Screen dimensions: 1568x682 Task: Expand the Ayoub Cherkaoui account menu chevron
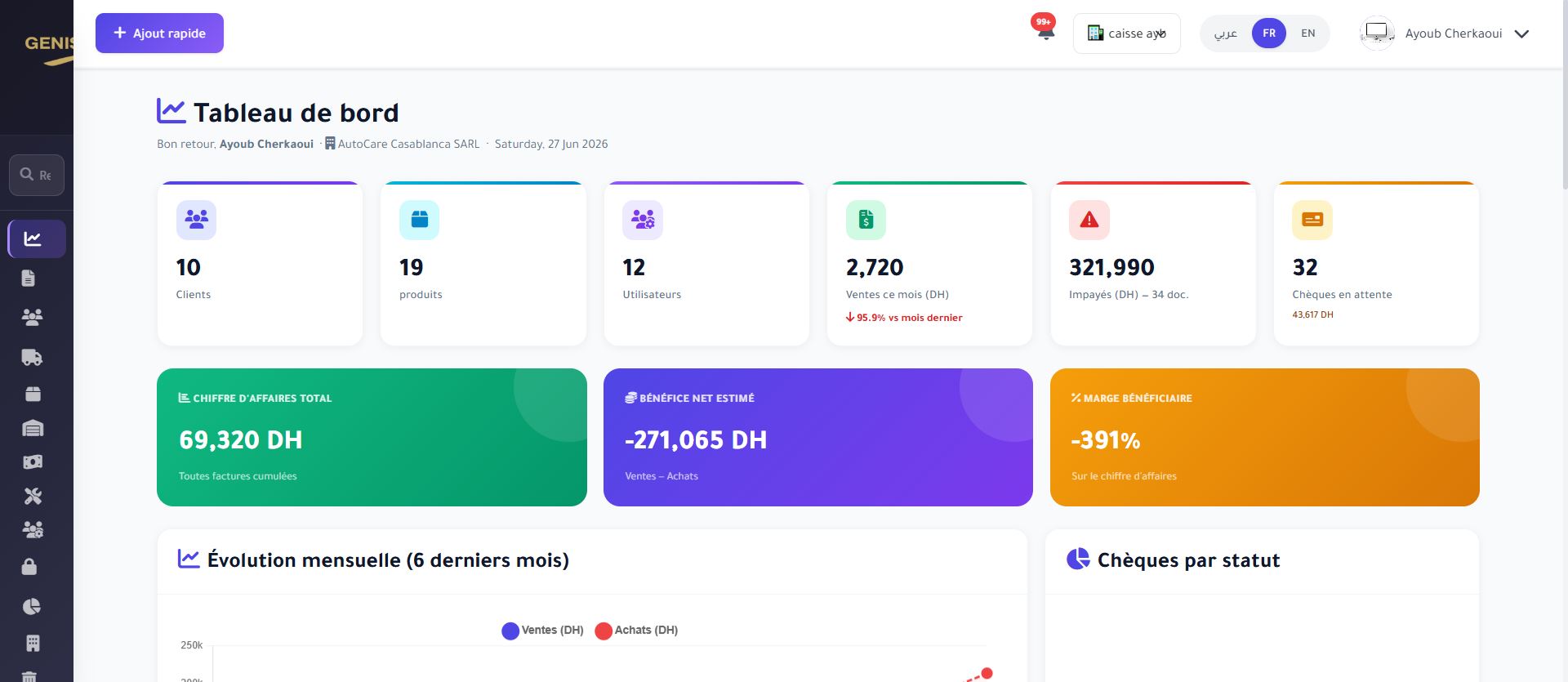(x=1521, y=34)
